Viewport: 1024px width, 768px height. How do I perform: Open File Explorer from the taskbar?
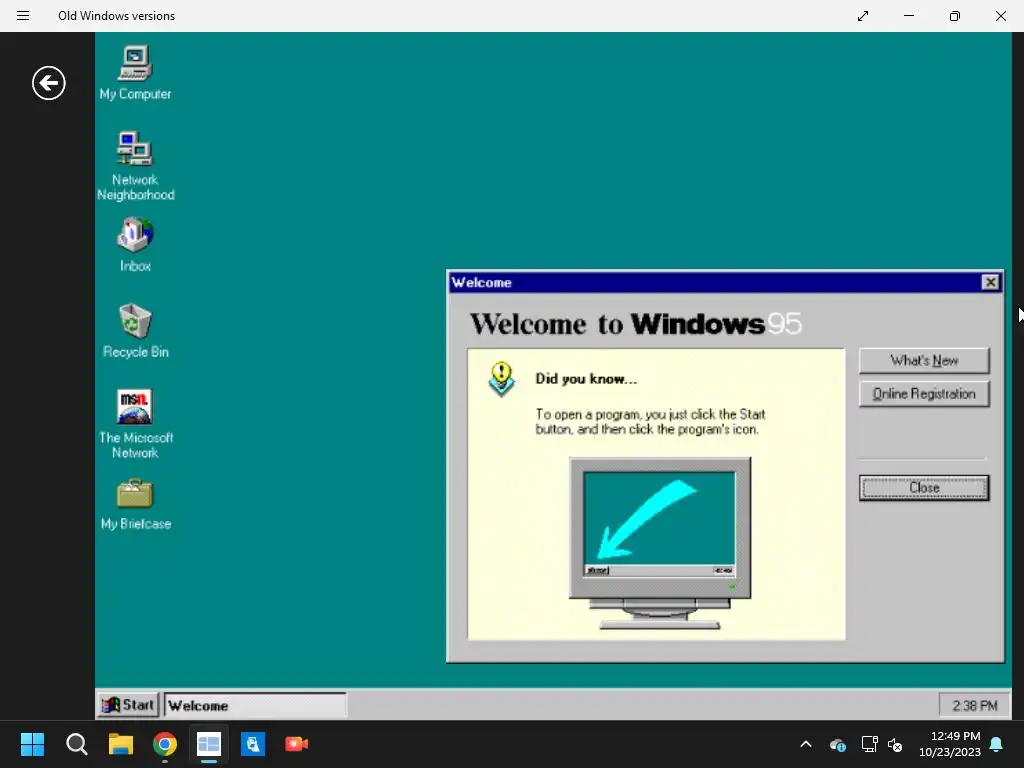[121, 744]
